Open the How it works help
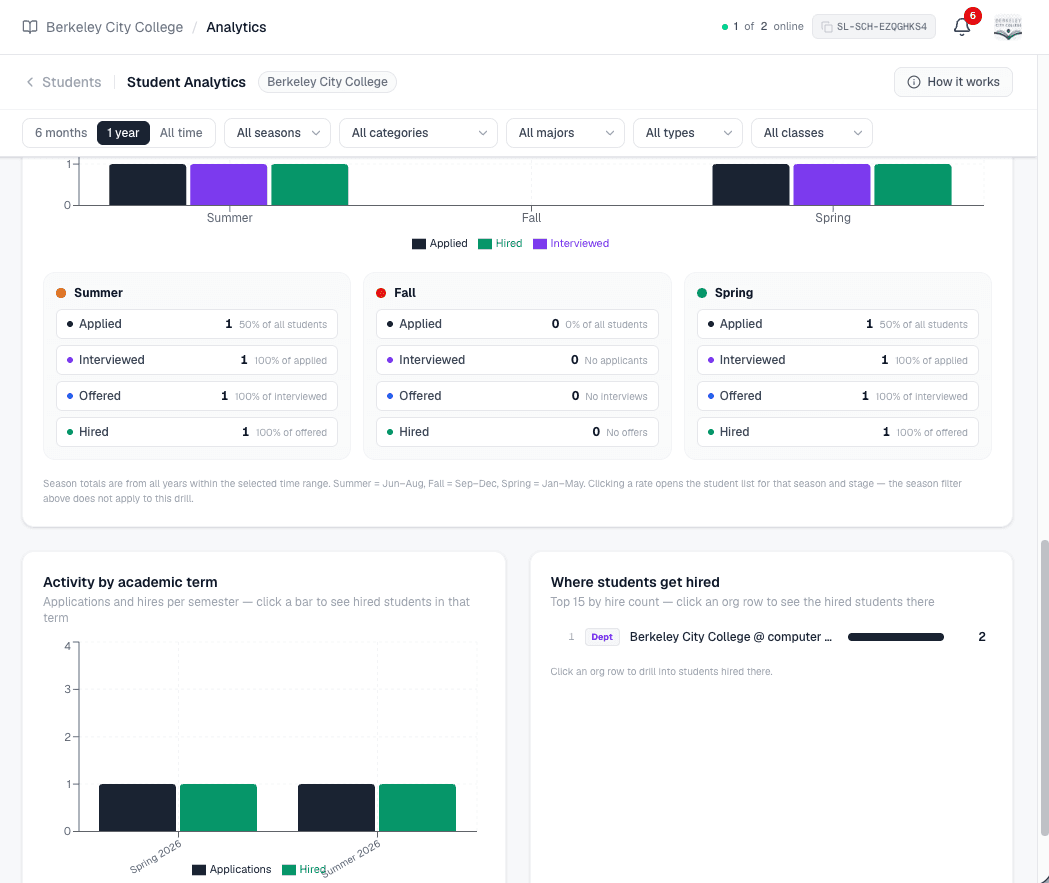This screenshot has width=1049, height=883. 953,82
